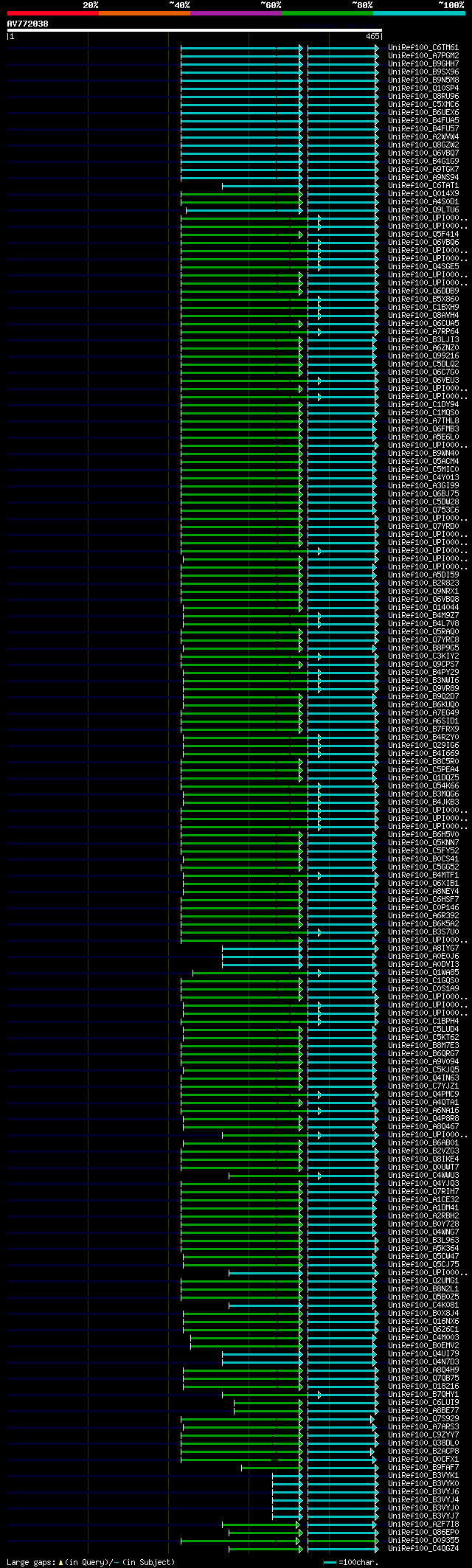Select hit label UniRef100_Q7RIH7
Screen dimensions: 472x1568
(x=423, y=1191)
